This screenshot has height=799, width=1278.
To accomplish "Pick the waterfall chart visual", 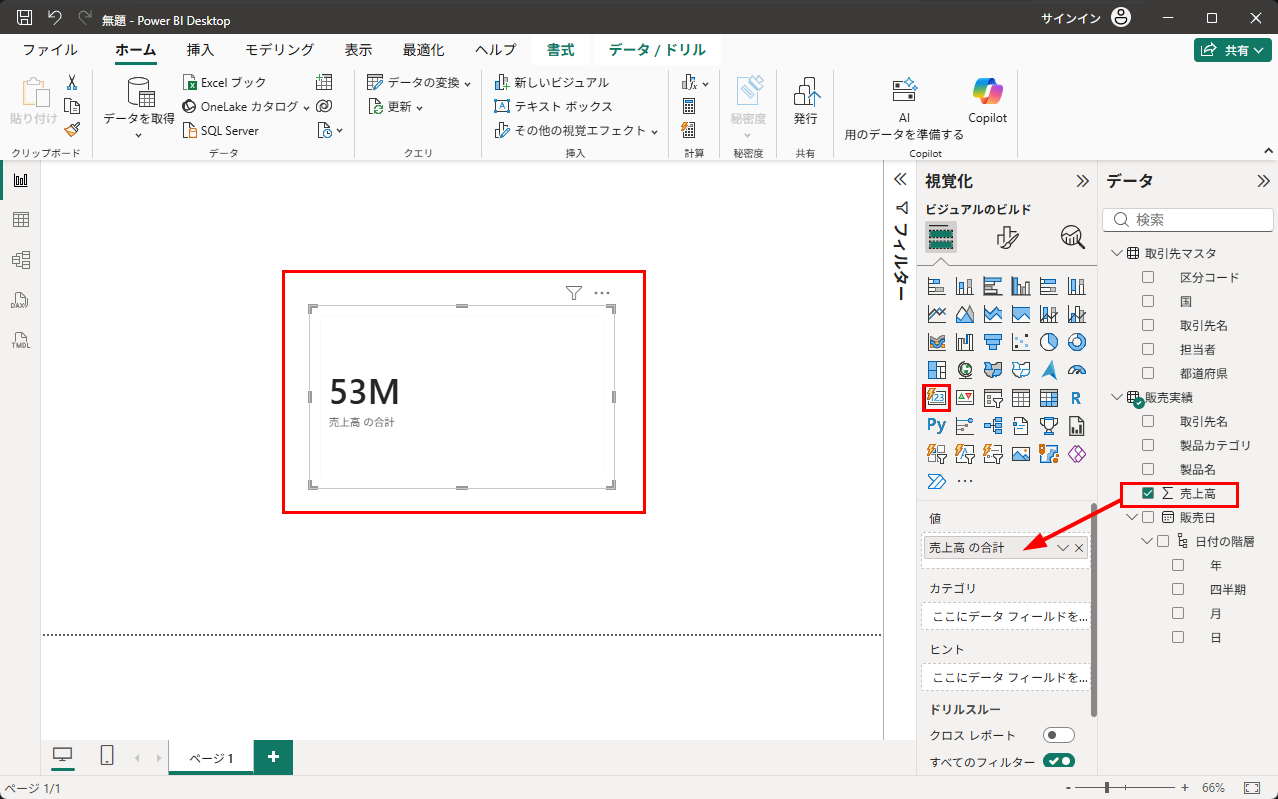I will point(965,342).
